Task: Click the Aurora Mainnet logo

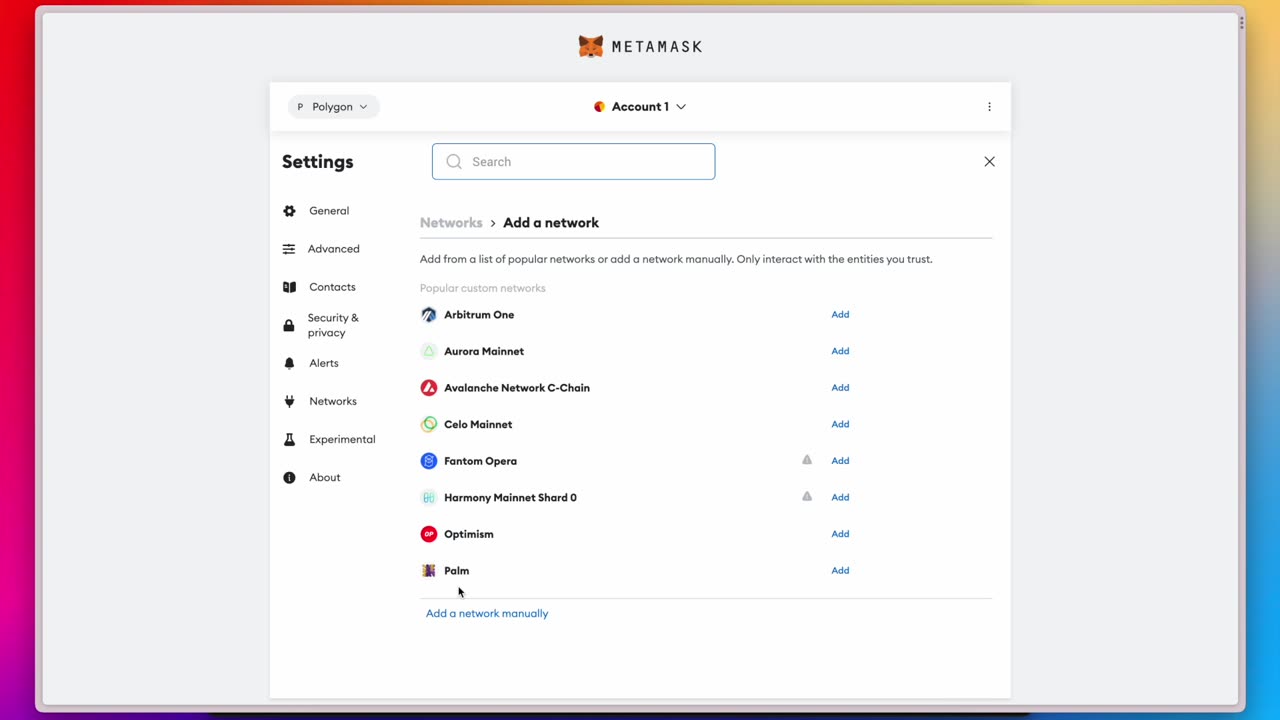Action: 429,351
